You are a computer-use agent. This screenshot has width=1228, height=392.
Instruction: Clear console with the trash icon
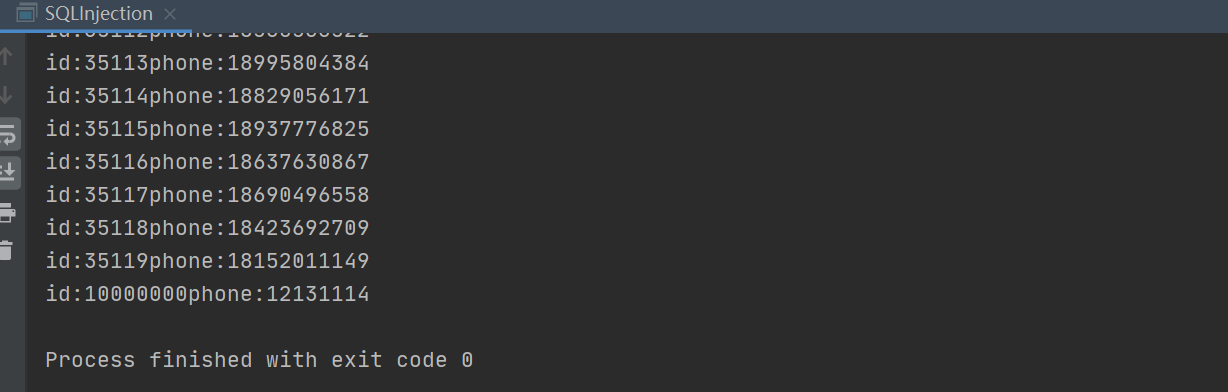coord(7,250)
